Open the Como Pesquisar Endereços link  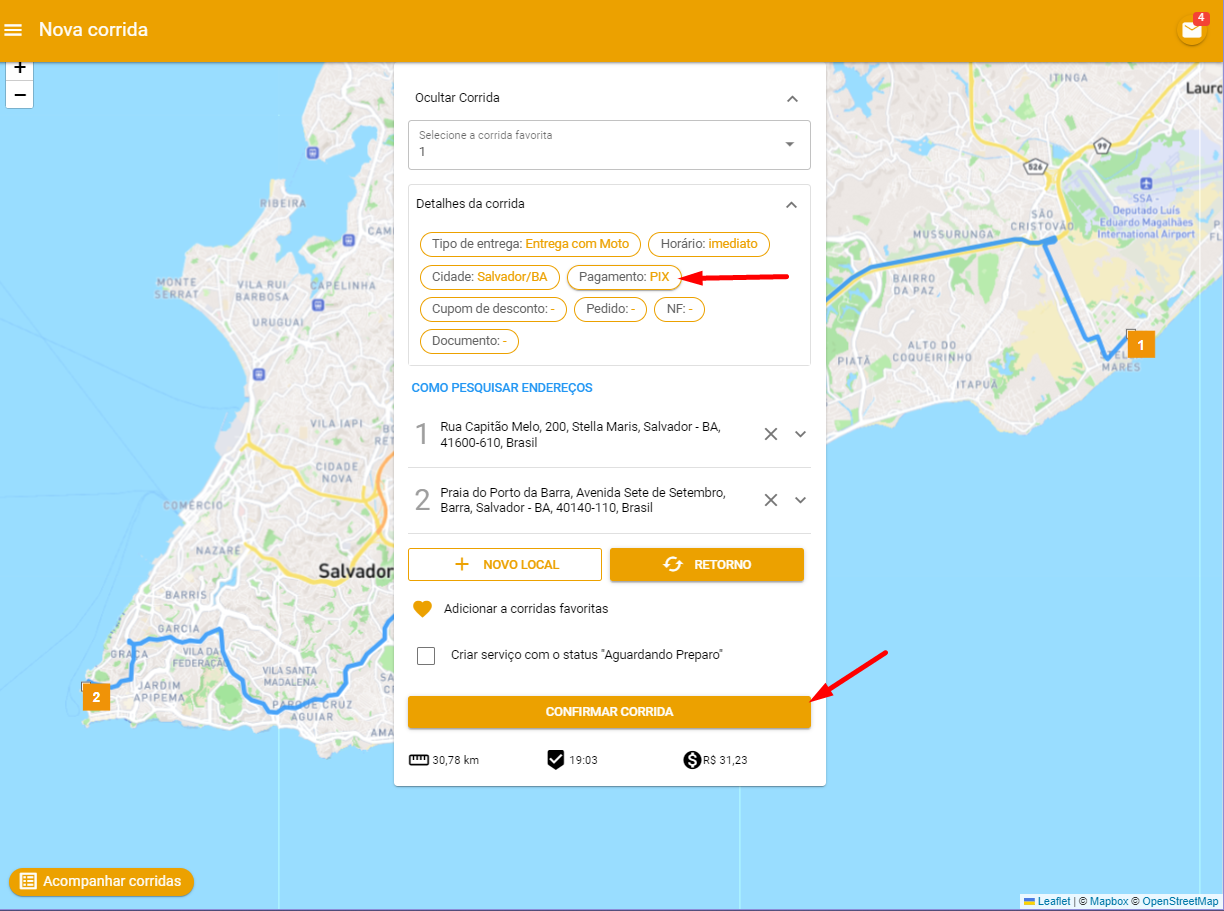[502, 388]
